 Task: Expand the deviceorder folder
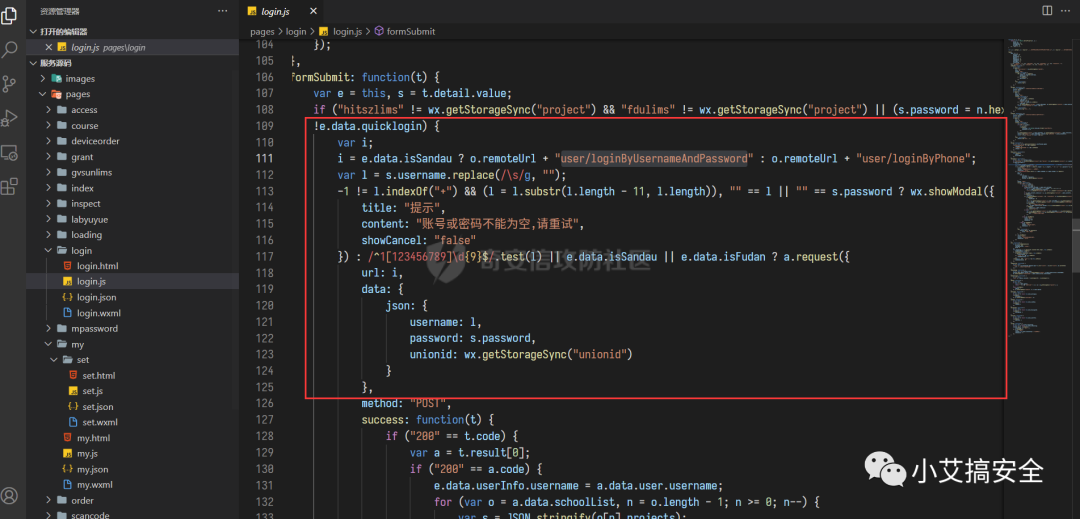click(95, 140)
